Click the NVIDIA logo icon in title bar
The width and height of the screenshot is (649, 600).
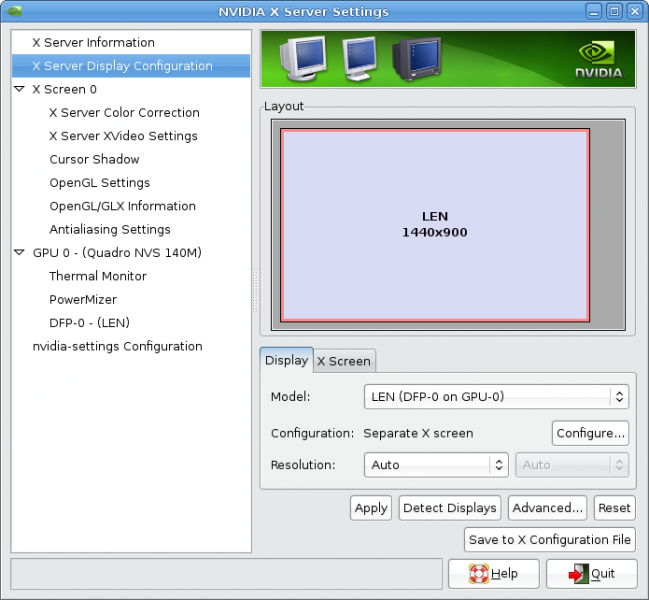click(14, 11)
